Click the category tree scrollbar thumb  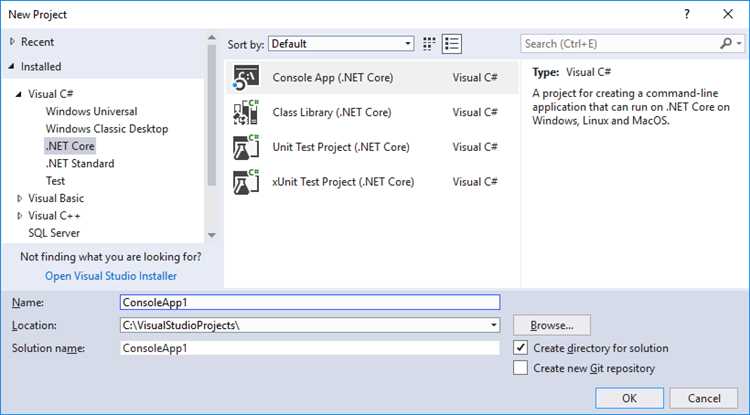tap(212, 115)
